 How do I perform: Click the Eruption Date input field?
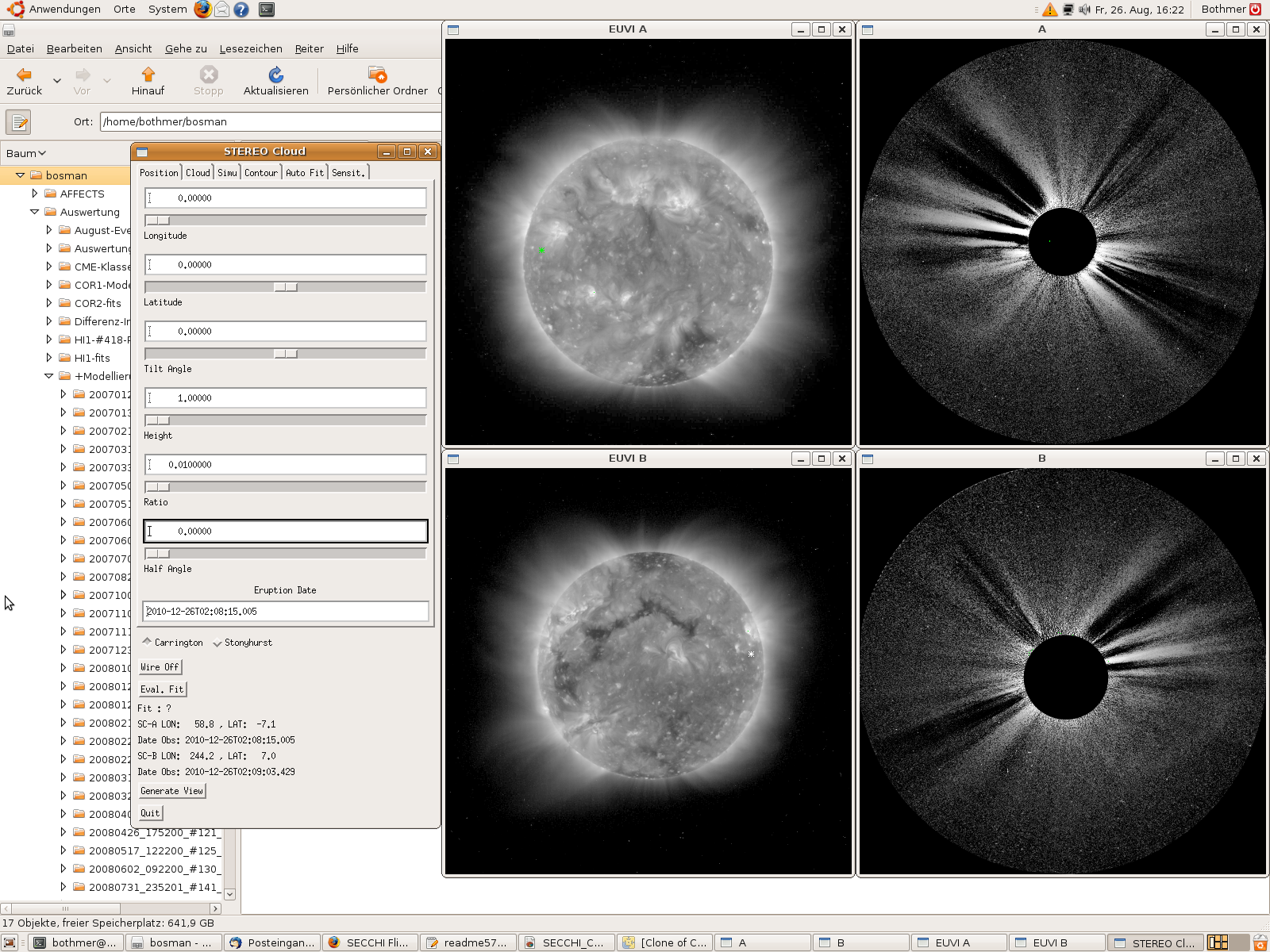[286, 612]
